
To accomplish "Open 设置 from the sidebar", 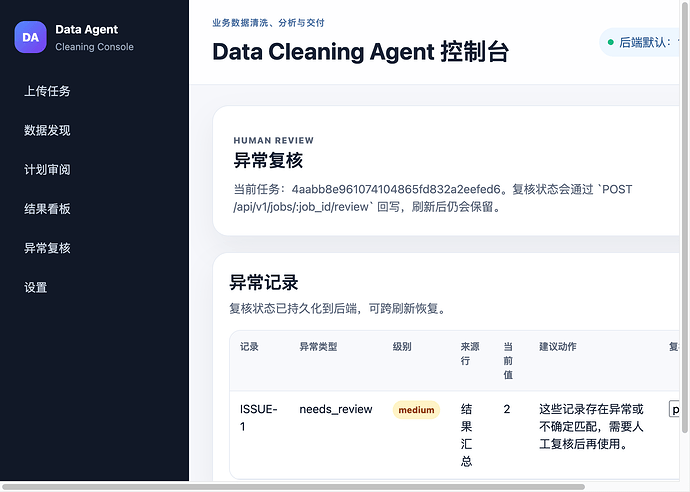I will [x=36, y=287].
